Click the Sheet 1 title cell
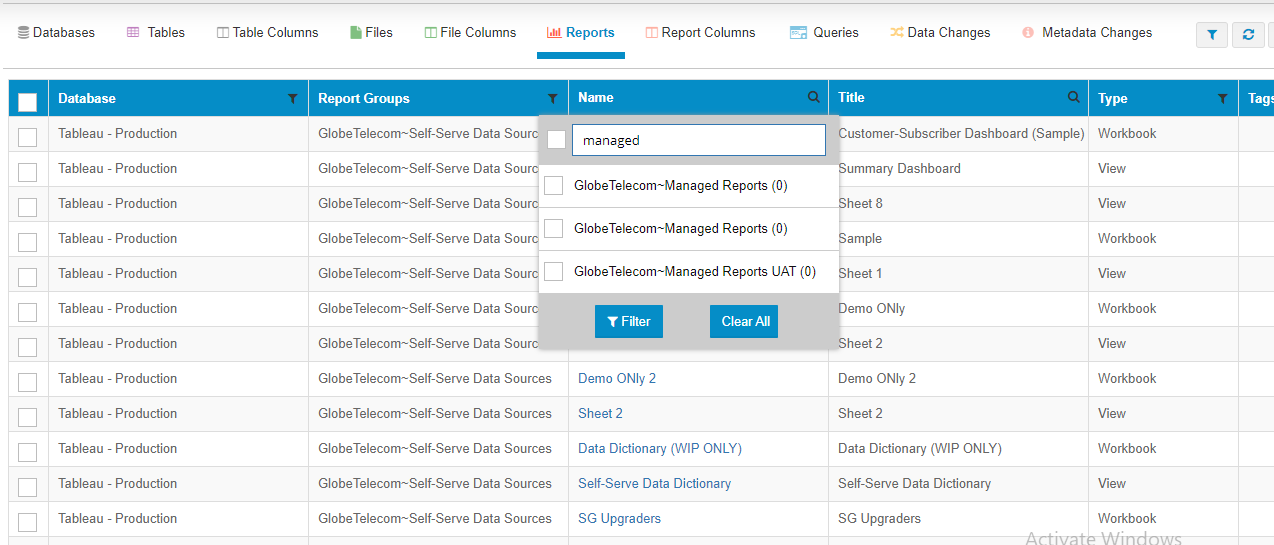 pos(860,273)
